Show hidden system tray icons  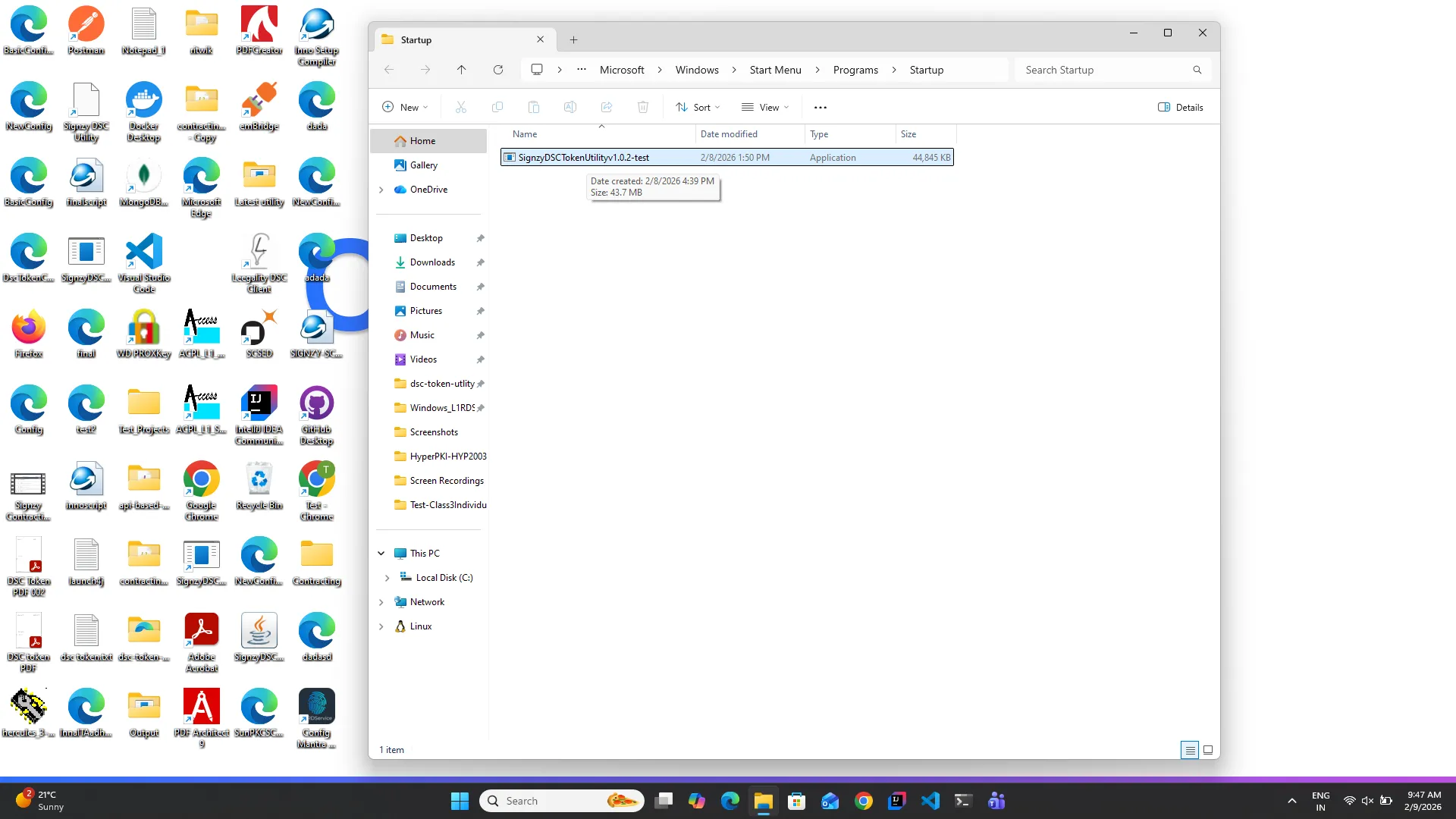1291,801
